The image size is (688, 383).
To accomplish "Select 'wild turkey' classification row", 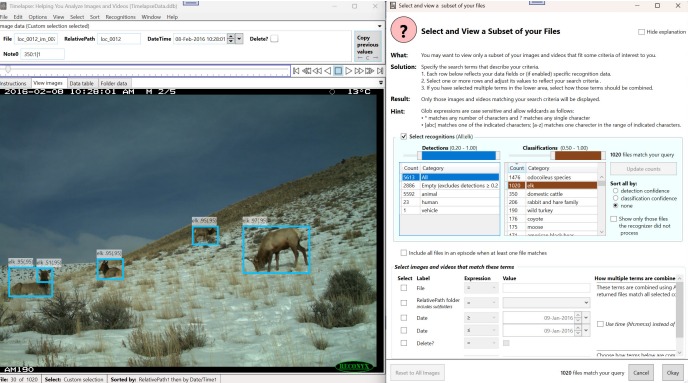I will point(552,210).
